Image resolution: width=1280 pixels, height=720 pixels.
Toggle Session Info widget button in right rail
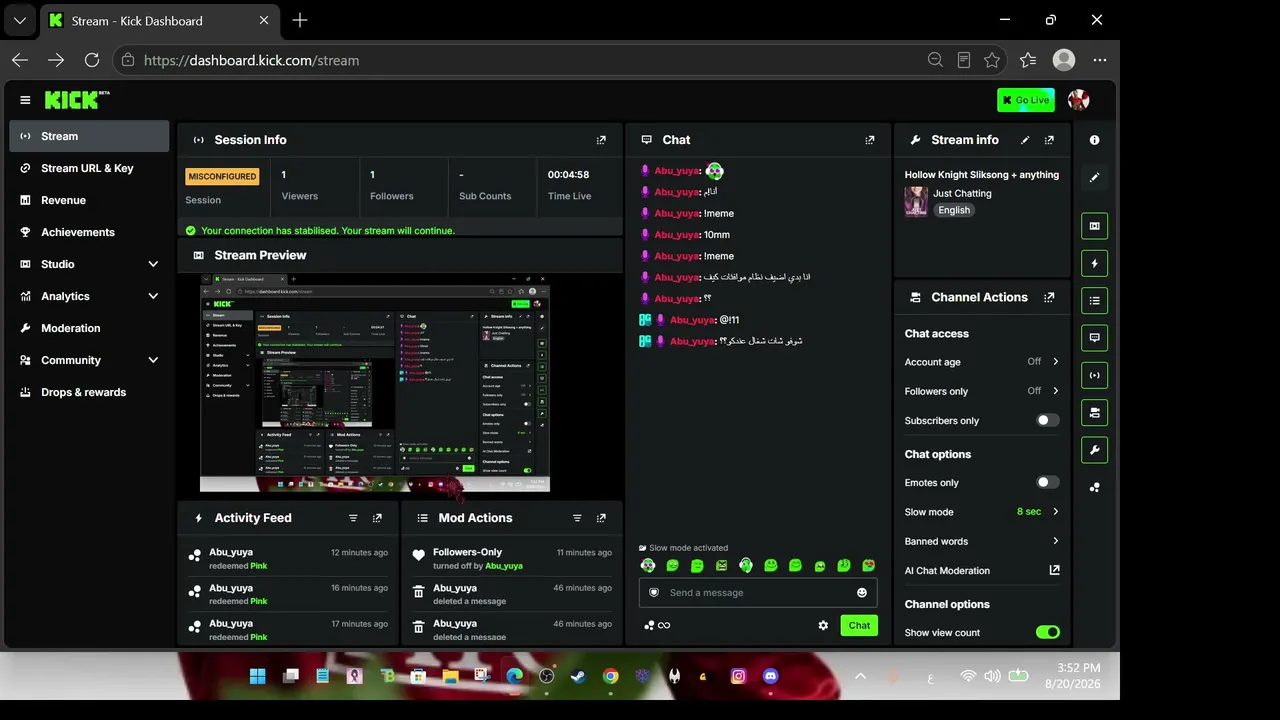pos(1095,375)
